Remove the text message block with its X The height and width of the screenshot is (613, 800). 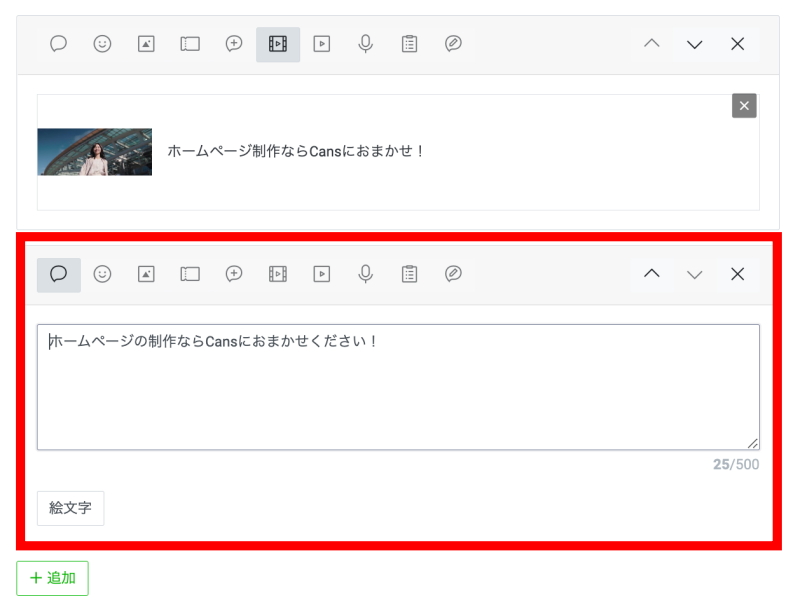pyautogui.click(x=738, y=274)
